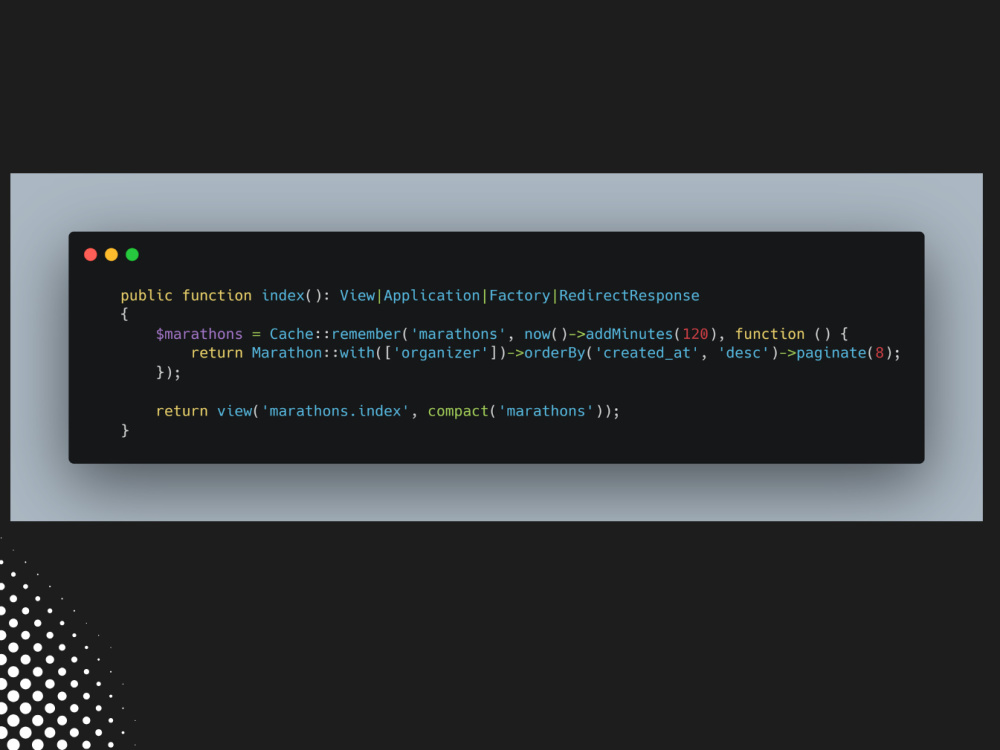
Task: Click the 'Factory' return type
Action: [519, 295]
